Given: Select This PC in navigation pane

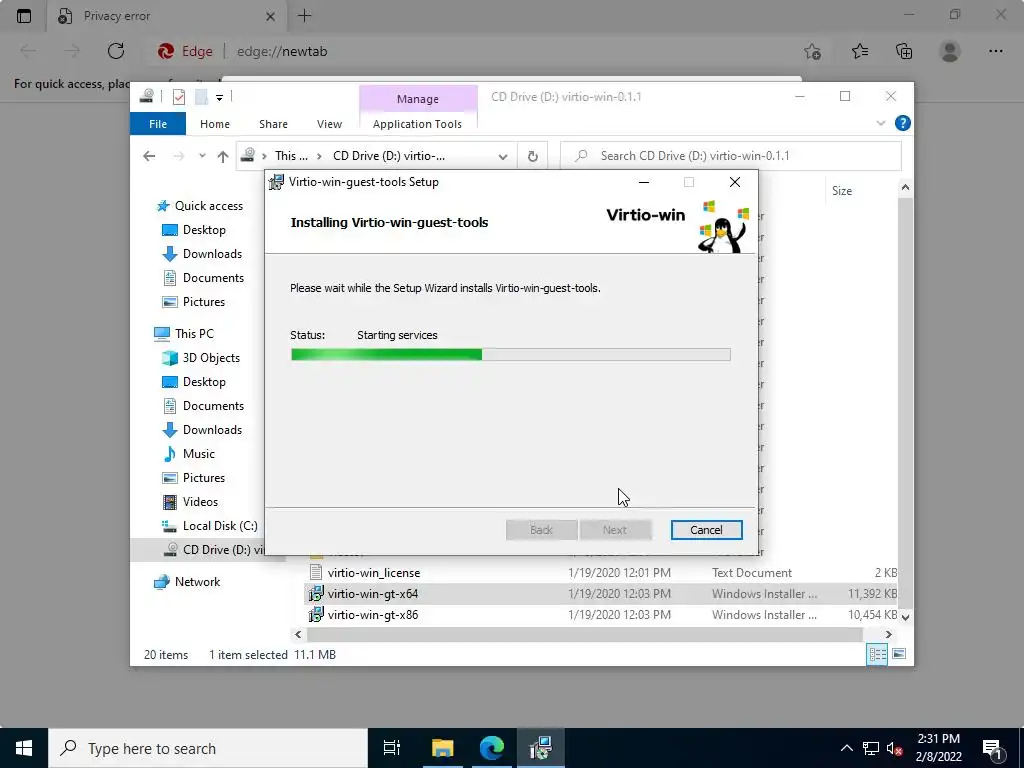Looking at the screenshot, I should click(194, 334).
